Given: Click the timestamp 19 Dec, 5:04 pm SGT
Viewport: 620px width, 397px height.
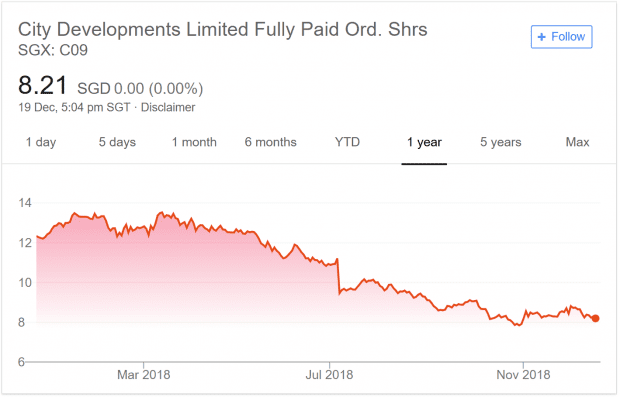Looking at the screenshot, I should tap(74, 107).
